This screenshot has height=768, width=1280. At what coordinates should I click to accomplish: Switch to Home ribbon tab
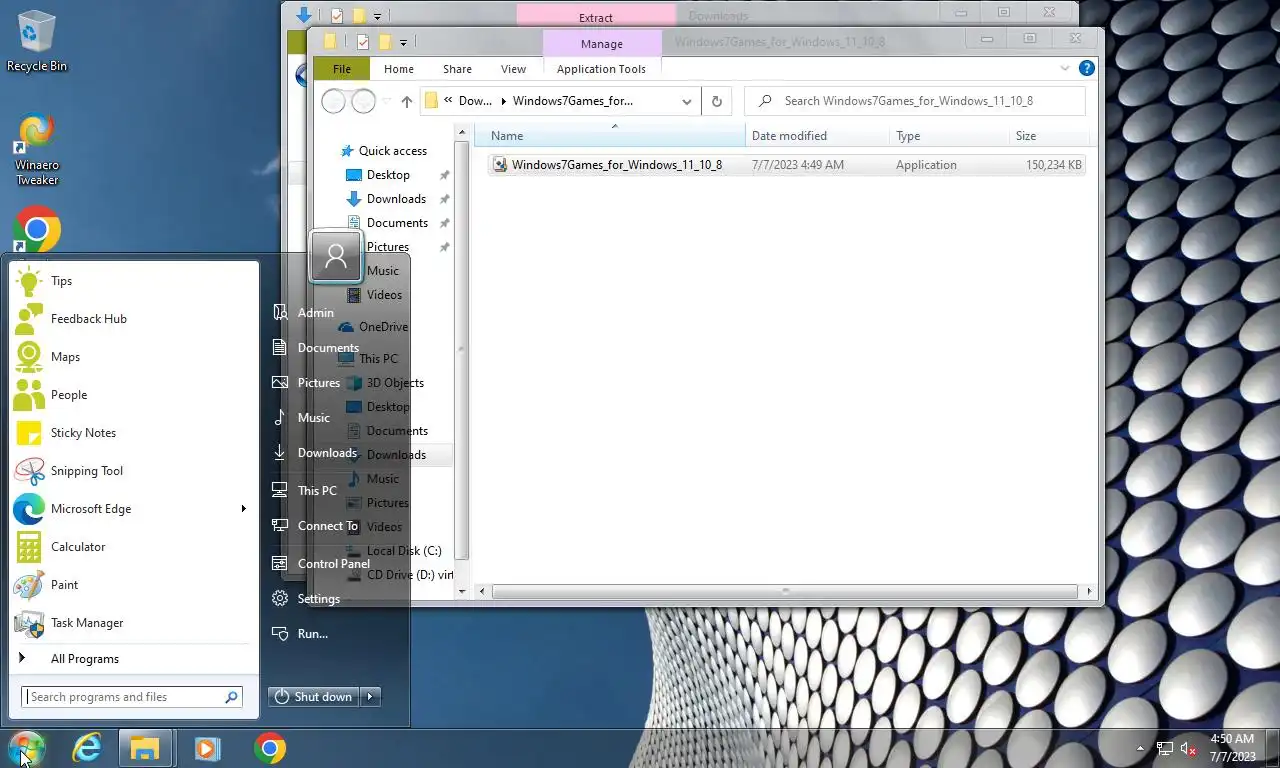pos(399,69)
